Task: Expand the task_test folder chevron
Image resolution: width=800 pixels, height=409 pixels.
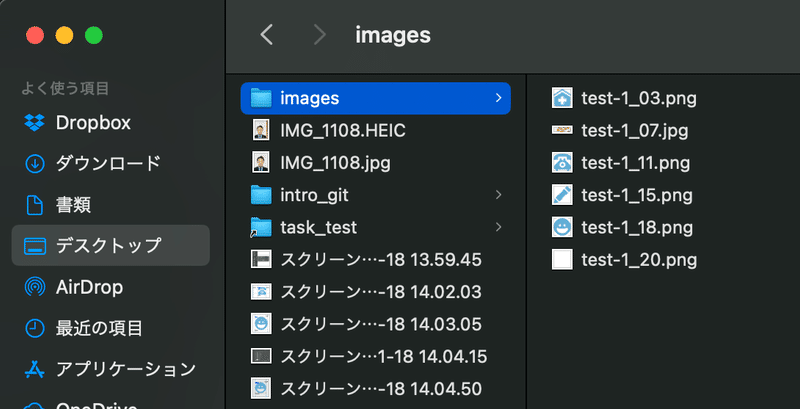Action: coord(498,227)
